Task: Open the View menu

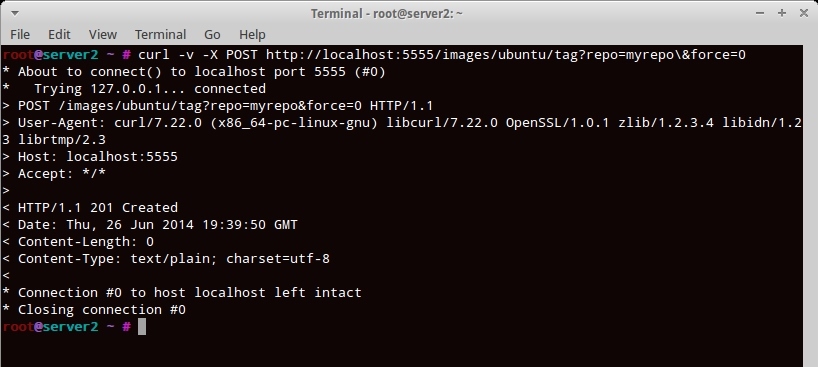Action: pos(102,34)
